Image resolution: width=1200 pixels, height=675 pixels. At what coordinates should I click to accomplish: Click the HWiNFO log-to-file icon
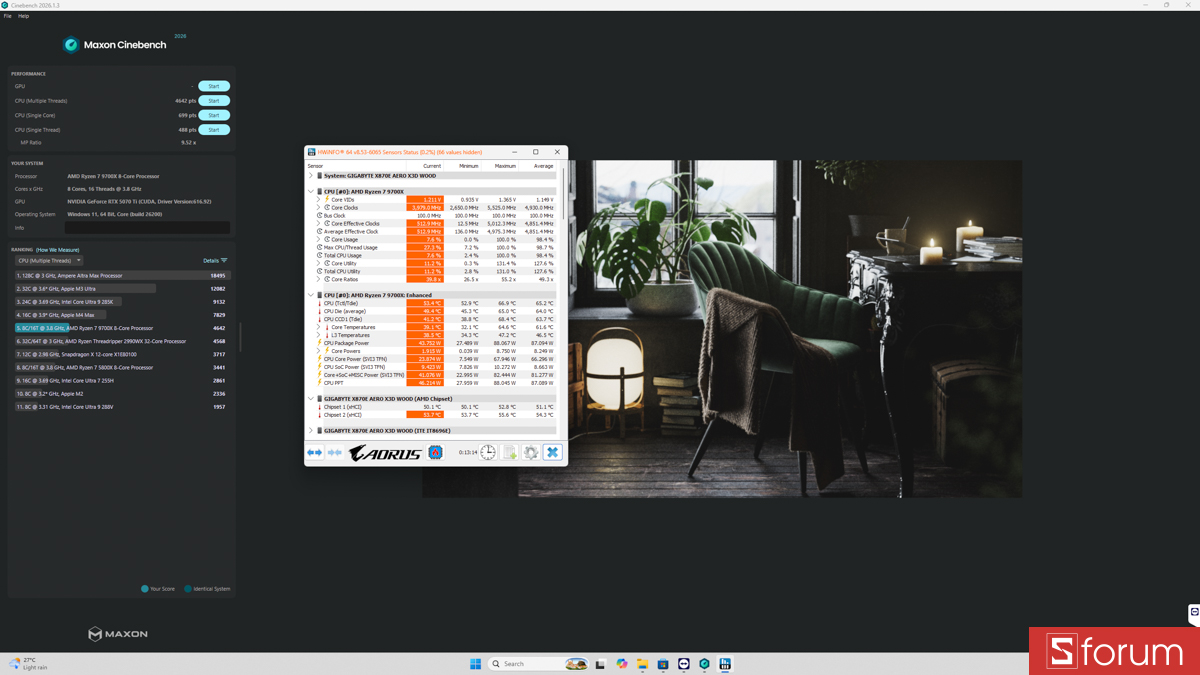click(x=510, y=453)
